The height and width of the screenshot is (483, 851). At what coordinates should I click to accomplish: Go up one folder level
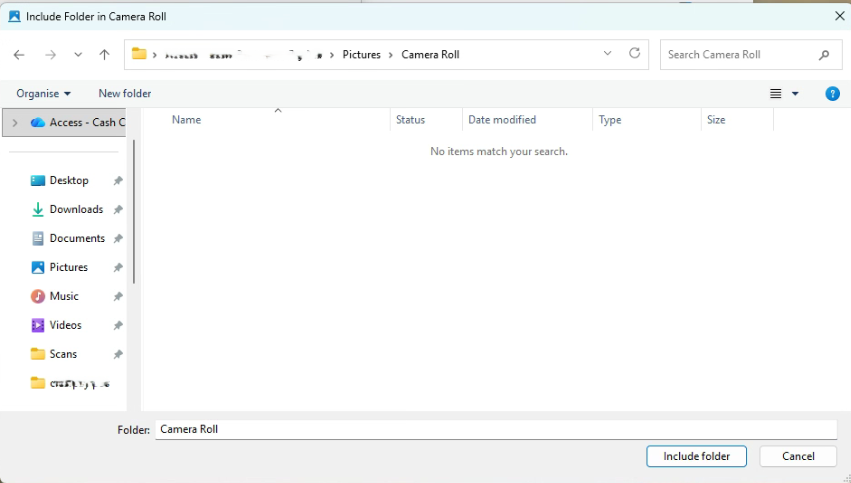pyautogui.click(x=104, y=55)
